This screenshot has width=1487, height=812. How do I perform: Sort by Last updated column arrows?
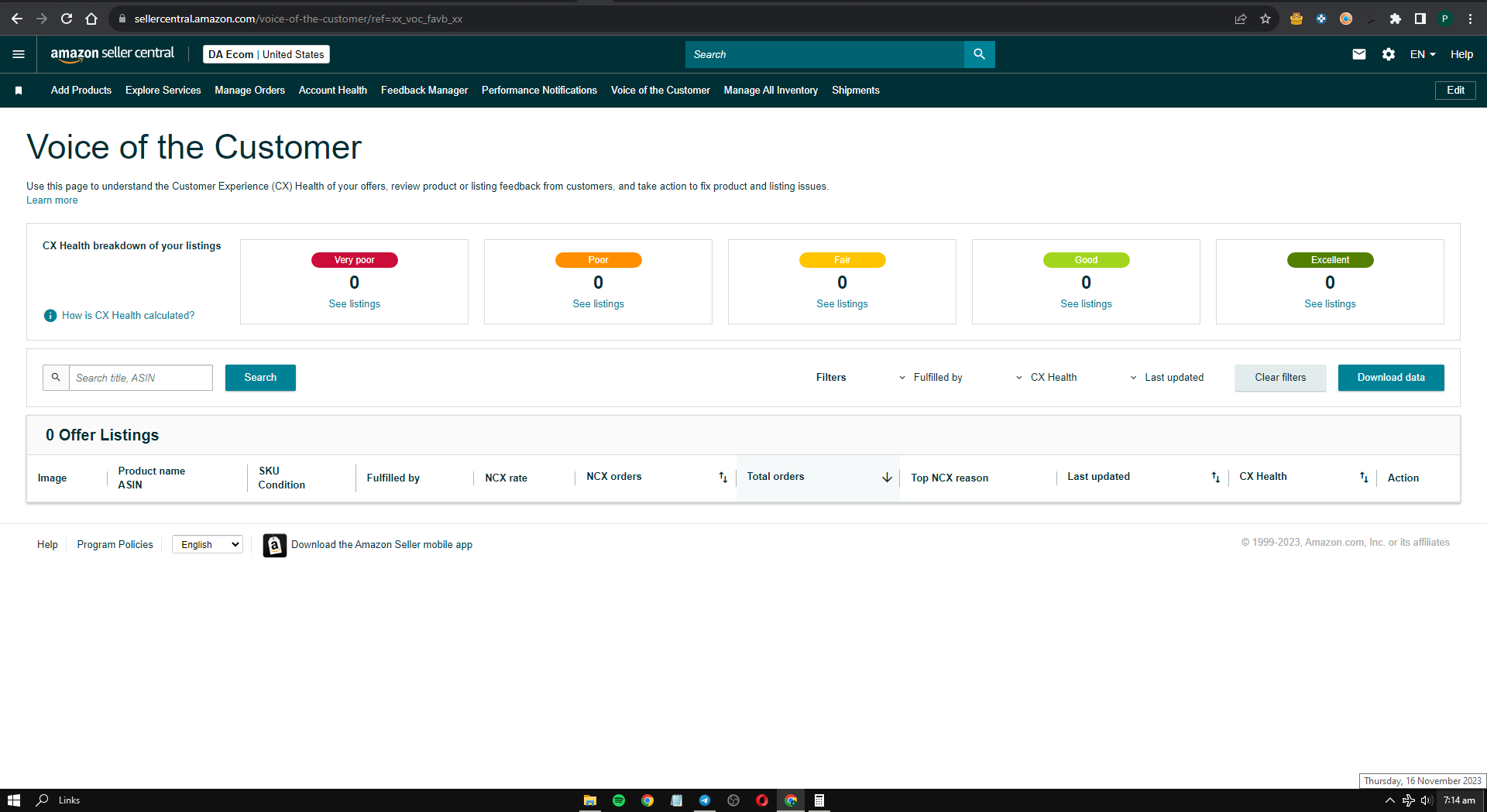1215,477
